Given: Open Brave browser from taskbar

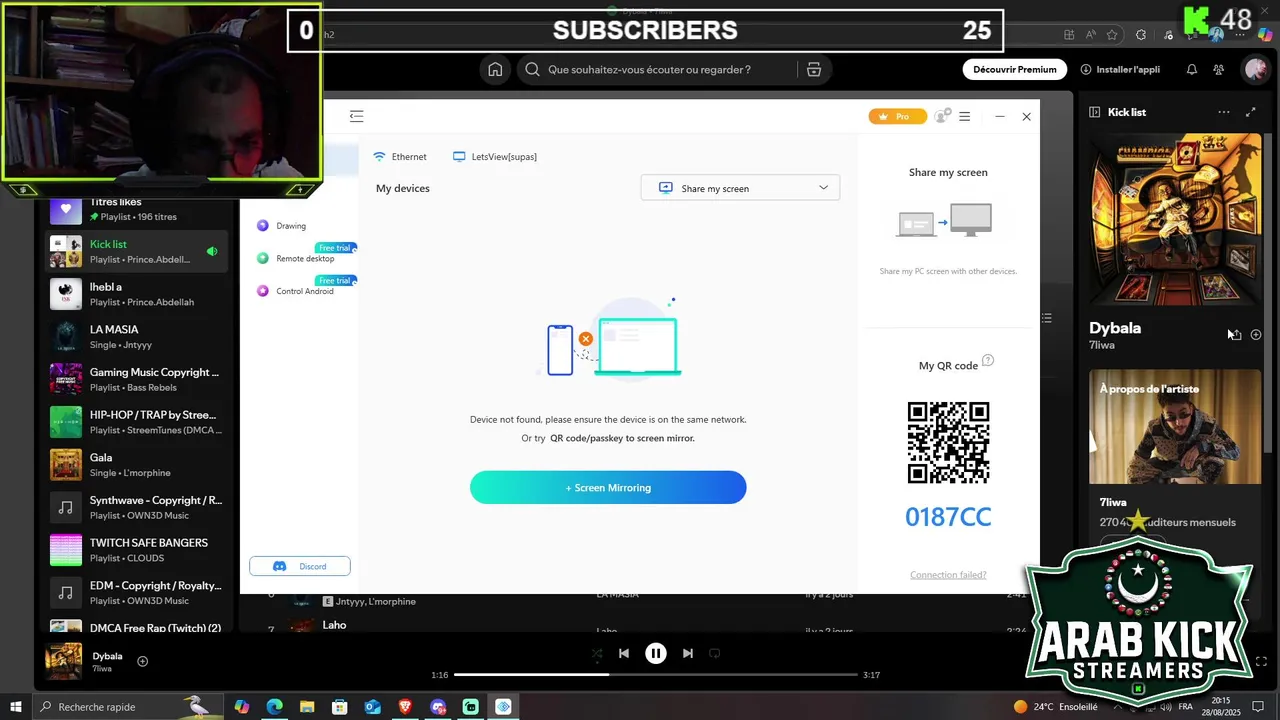Looking at the screenshot, I should pyautogui.click(x=405, y=707).
